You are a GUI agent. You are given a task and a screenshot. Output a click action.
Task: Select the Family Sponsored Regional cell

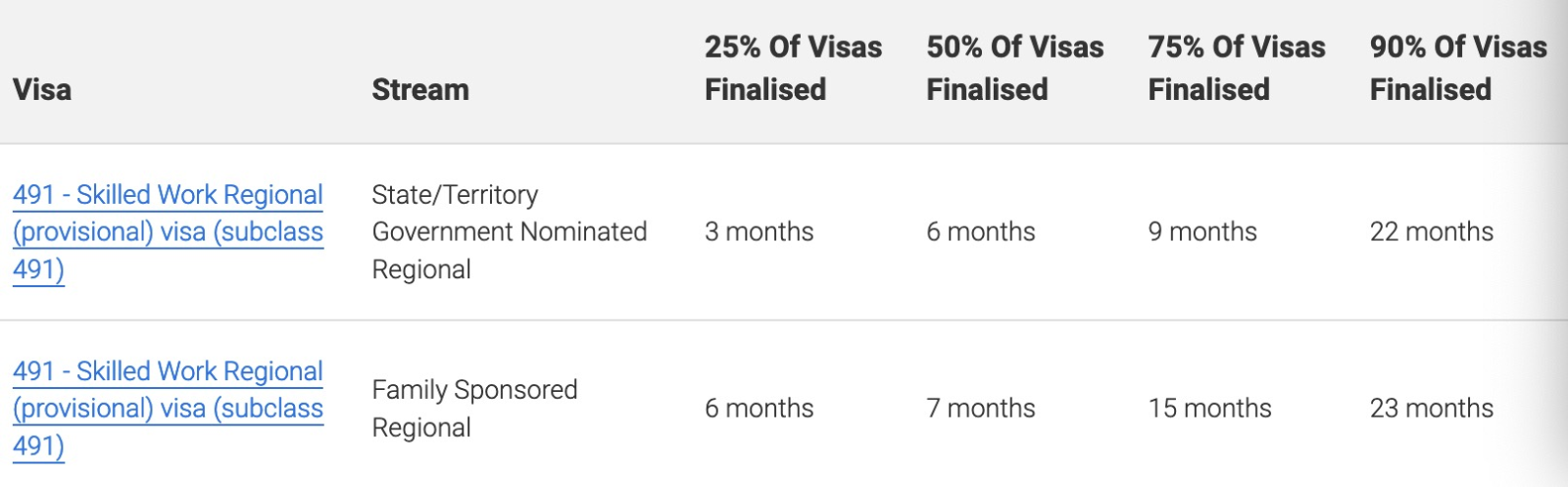474,409
